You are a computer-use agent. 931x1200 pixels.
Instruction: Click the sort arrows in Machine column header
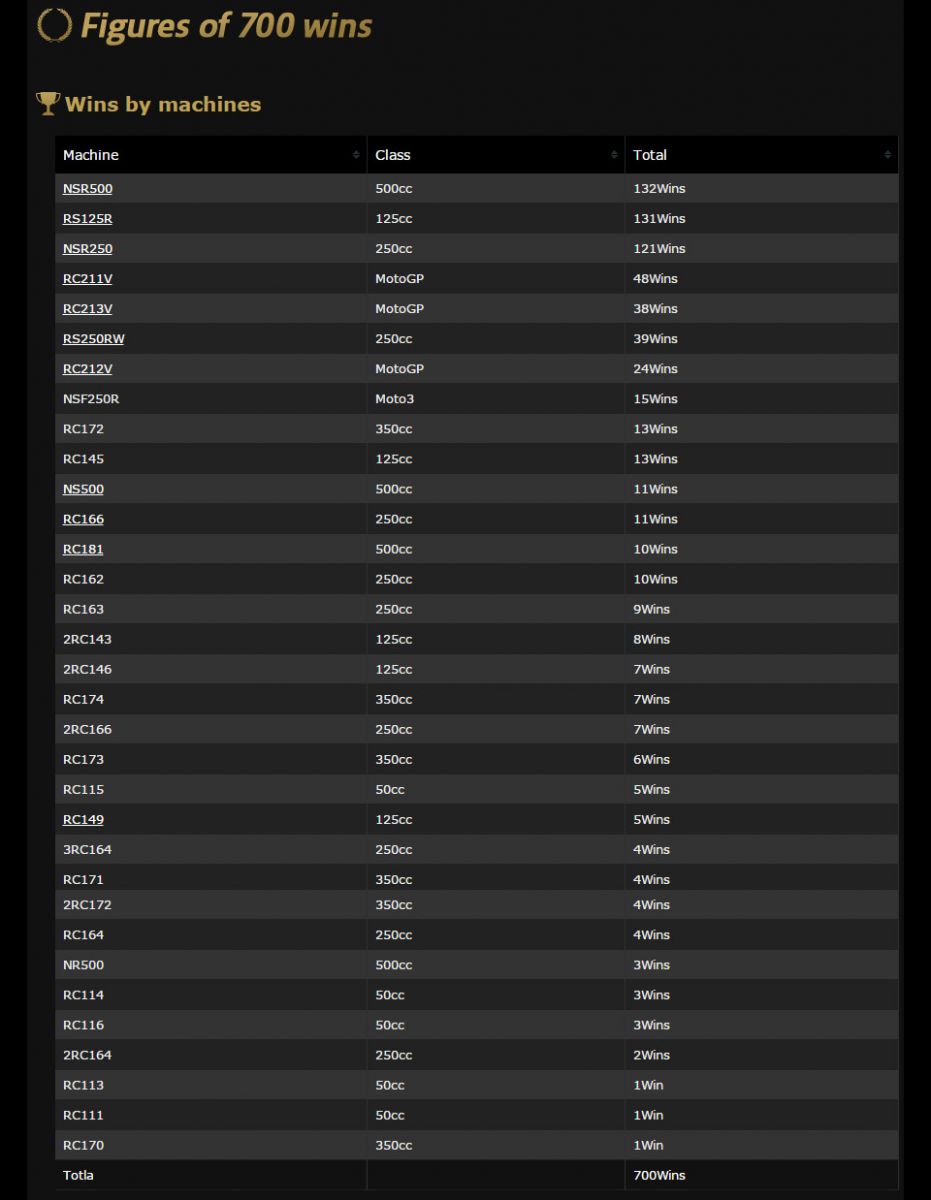click(x=356, y=155)
